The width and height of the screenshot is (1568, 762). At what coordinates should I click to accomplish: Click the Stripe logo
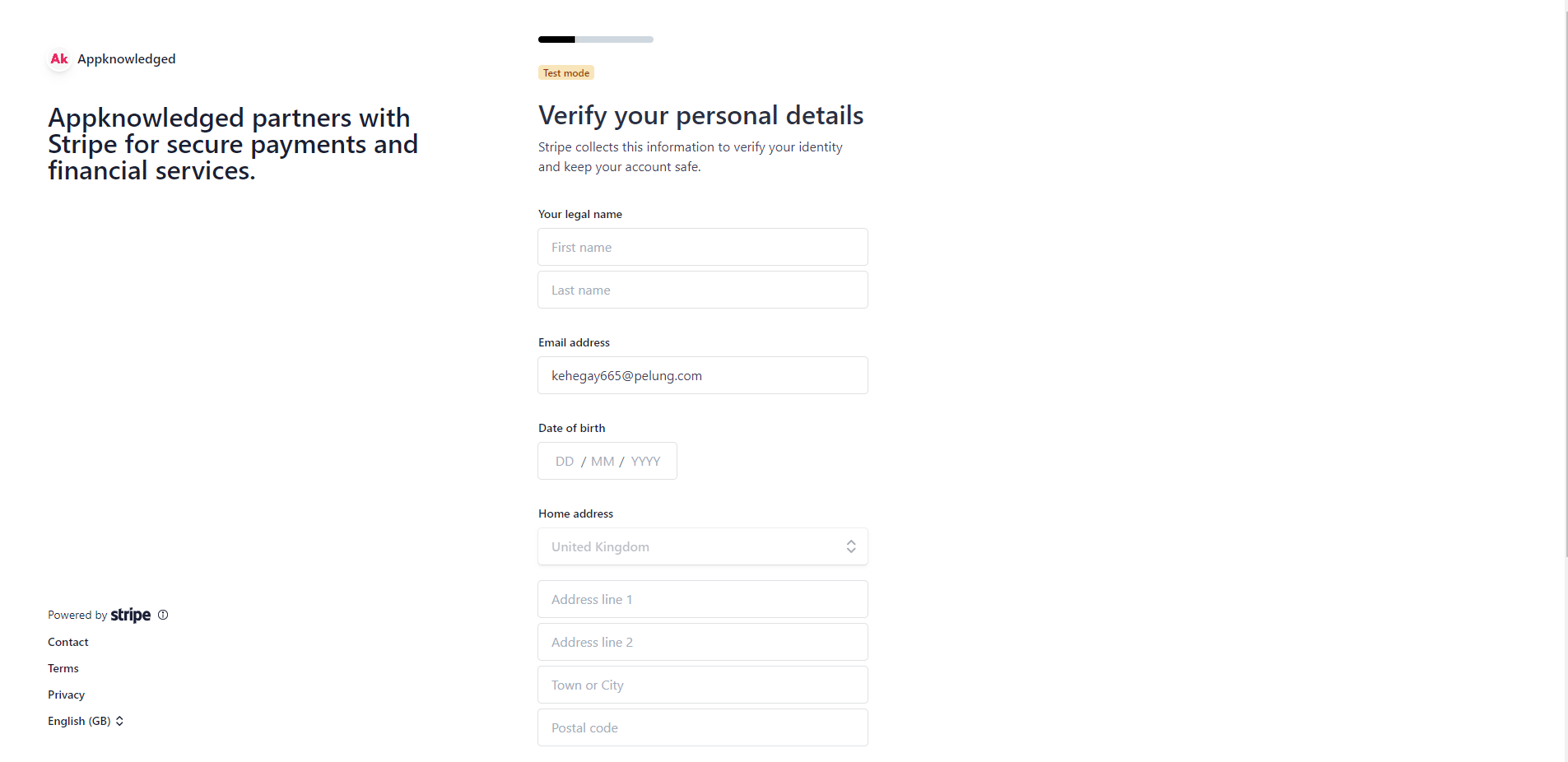pyautogui.click(x=131, y=615)
